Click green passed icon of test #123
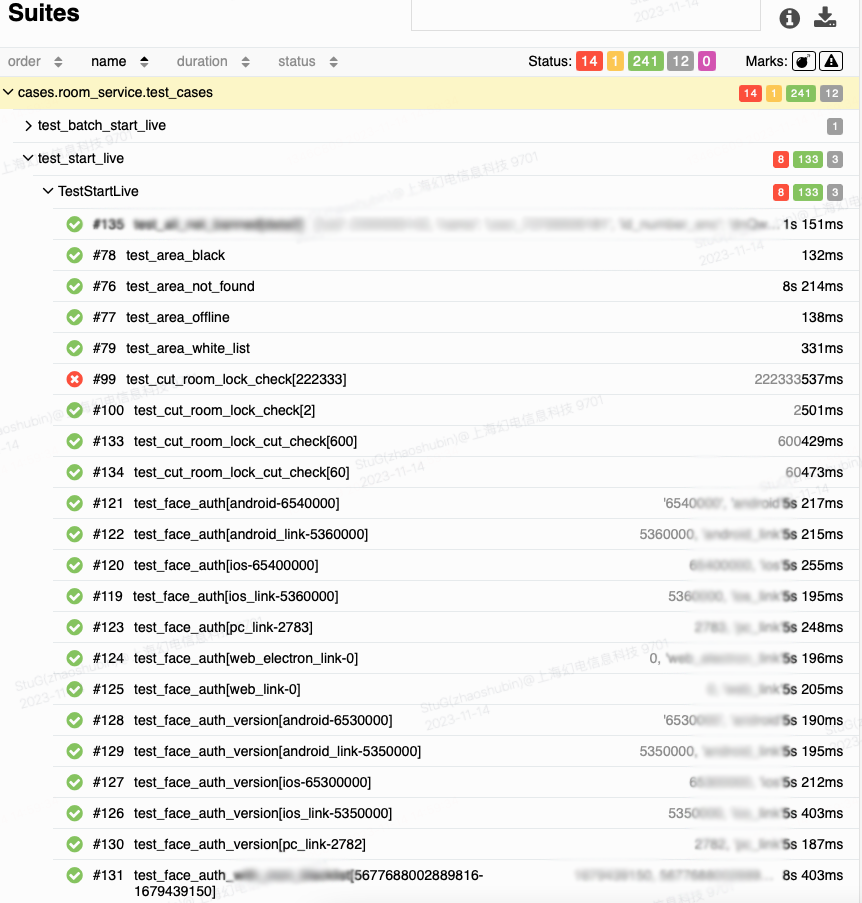 [74, 628]
